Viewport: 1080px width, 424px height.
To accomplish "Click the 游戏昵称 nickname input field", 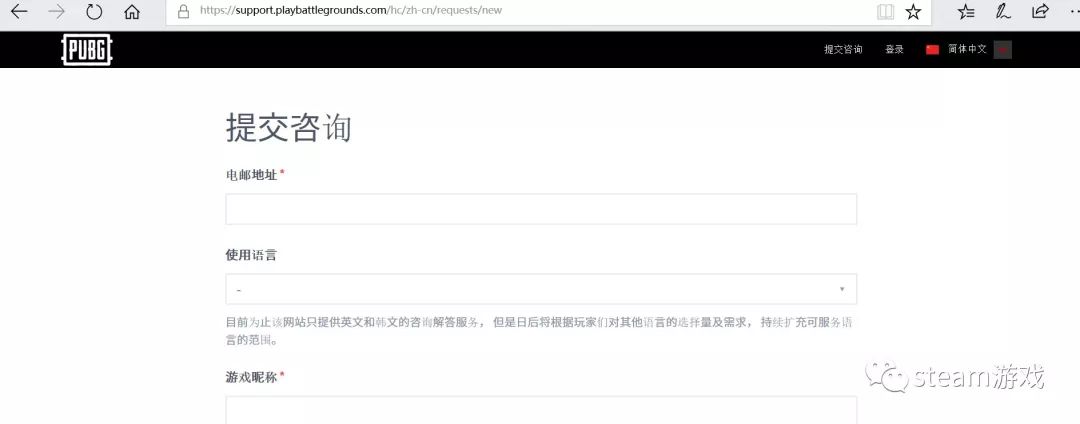I will coord(541,410).
